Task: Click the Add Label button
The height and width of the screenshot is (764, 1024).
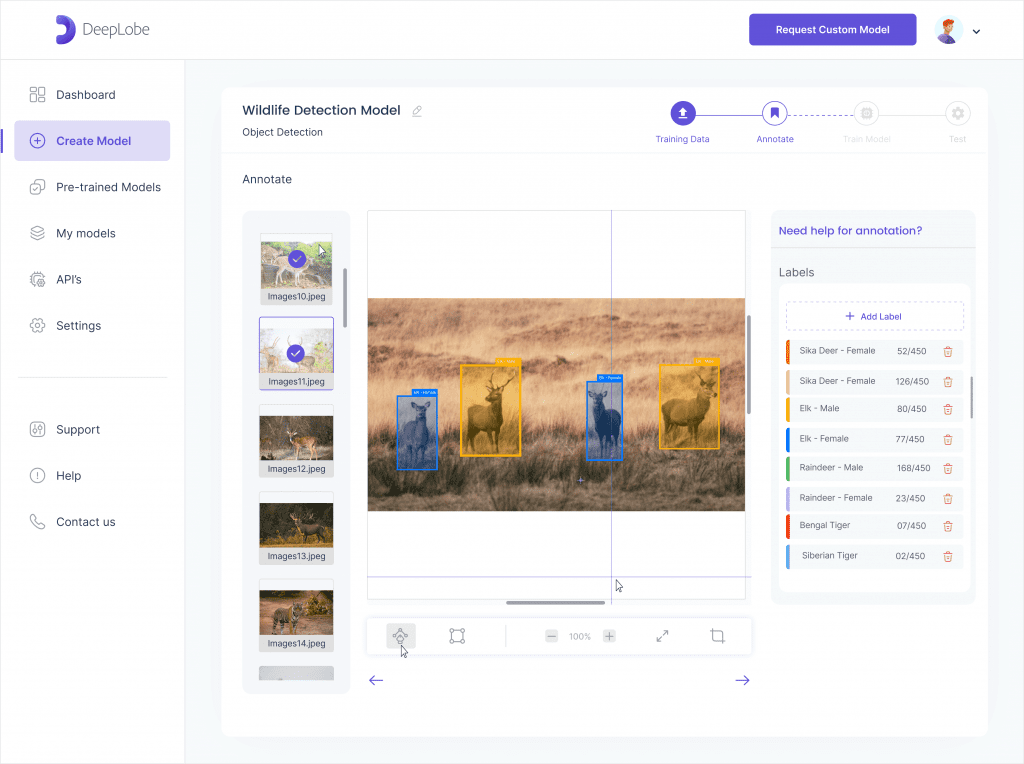Action: point(874,317)
